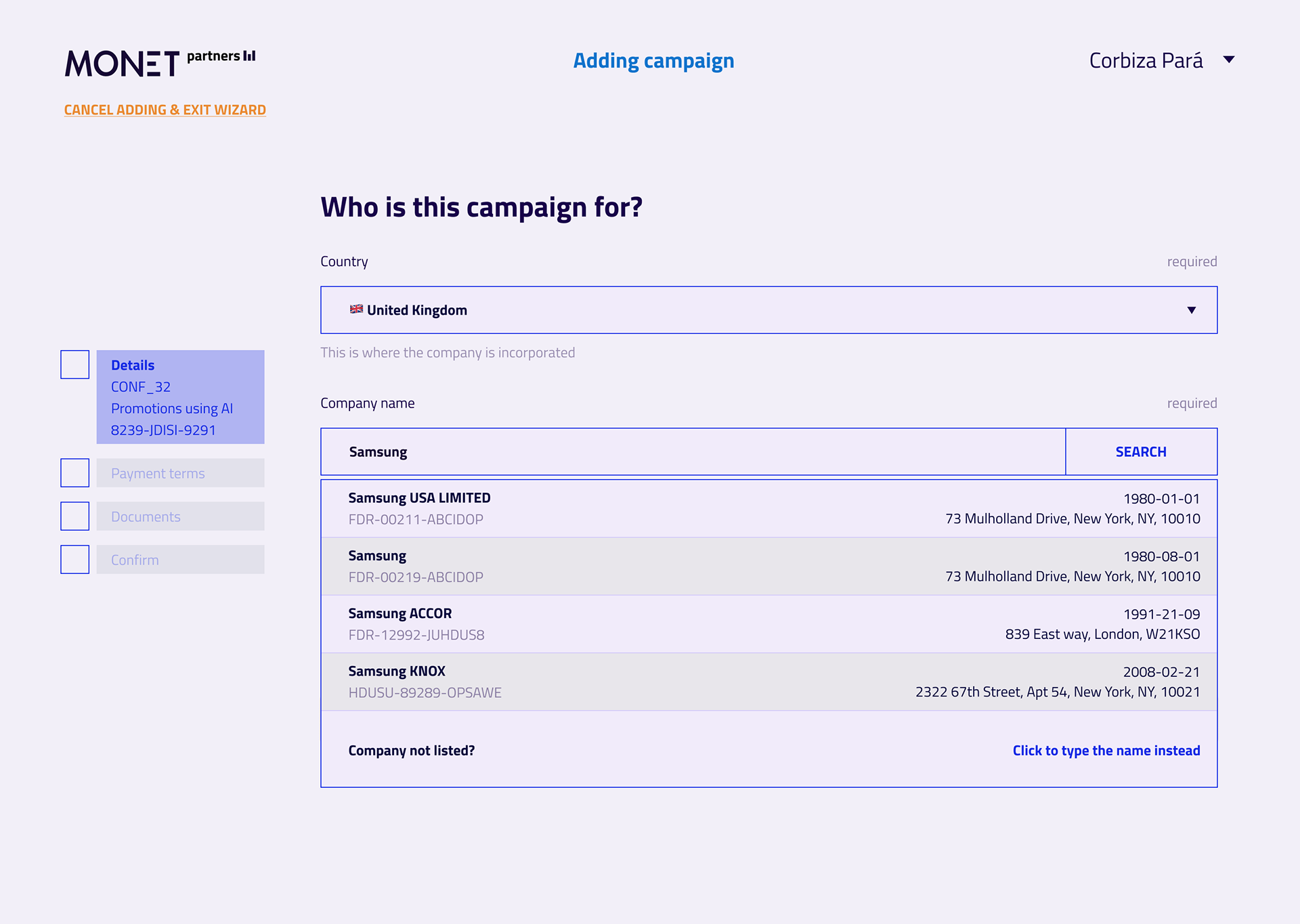Focus the Company name input with Samsung
Image resolution: width=1300 pixels, height=924 pixels.
pos(693,452)
